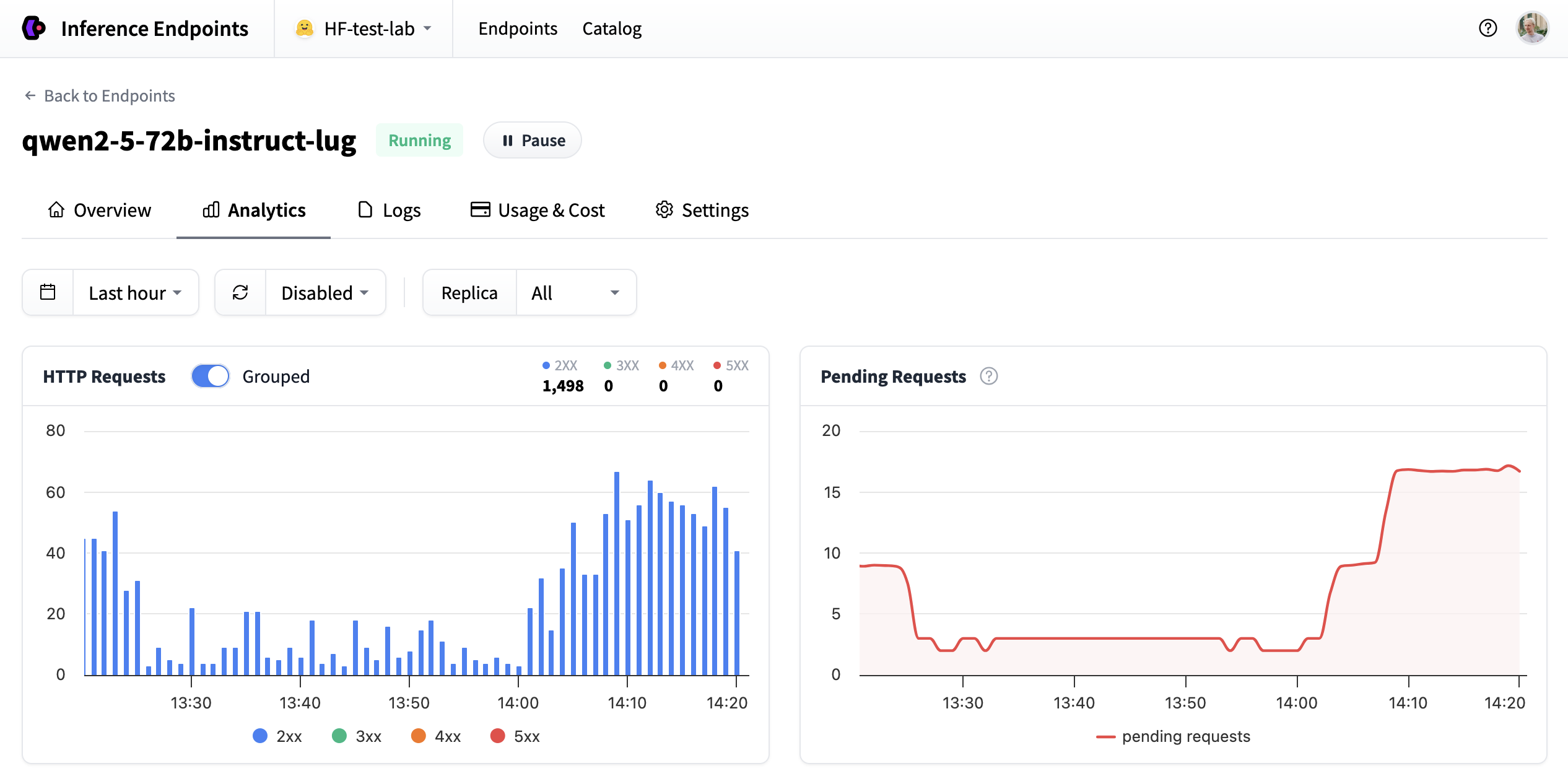This screenshot has width=1568, height=784.
Task: Open the Replica All selector dropdown
Action: 575,292
